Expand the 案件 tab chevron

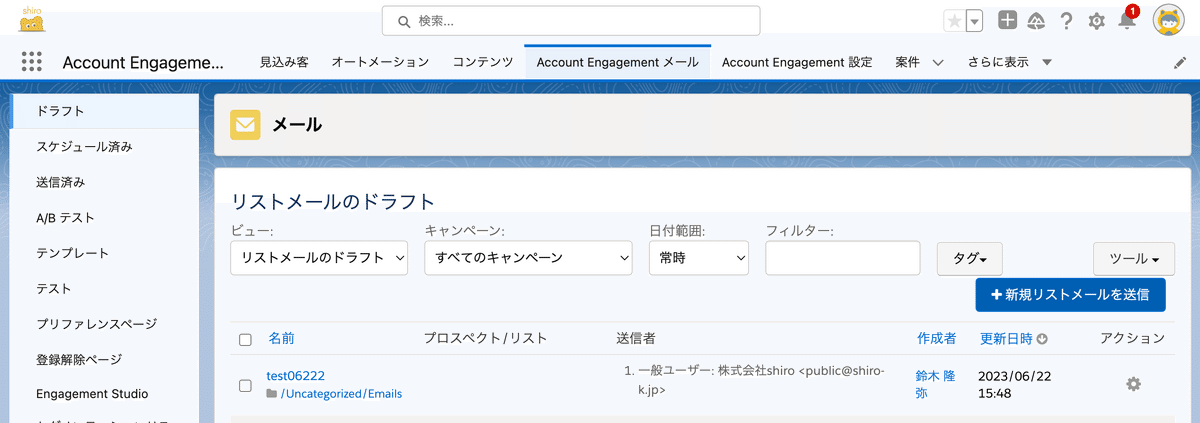coord(938,62)
